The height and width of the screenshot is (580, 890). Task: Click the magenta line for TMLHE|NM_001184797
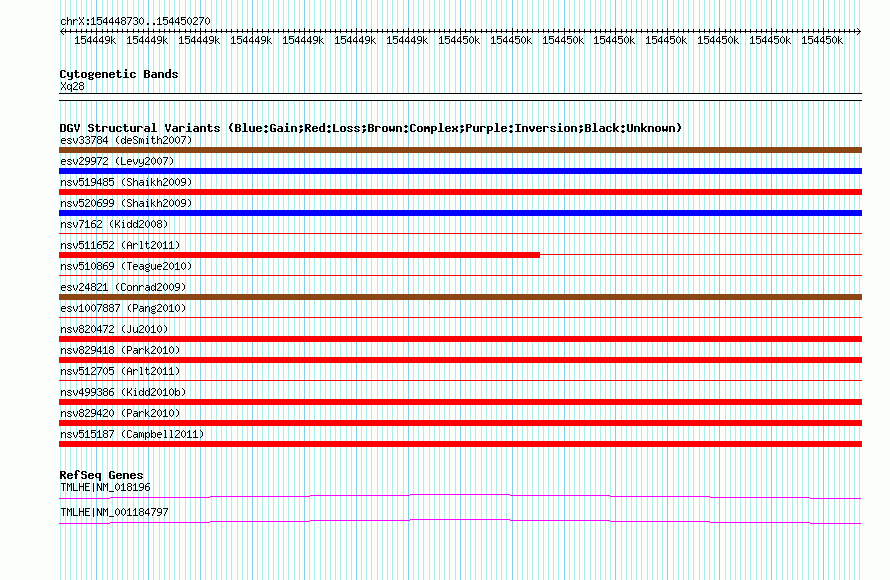[460, 522]
